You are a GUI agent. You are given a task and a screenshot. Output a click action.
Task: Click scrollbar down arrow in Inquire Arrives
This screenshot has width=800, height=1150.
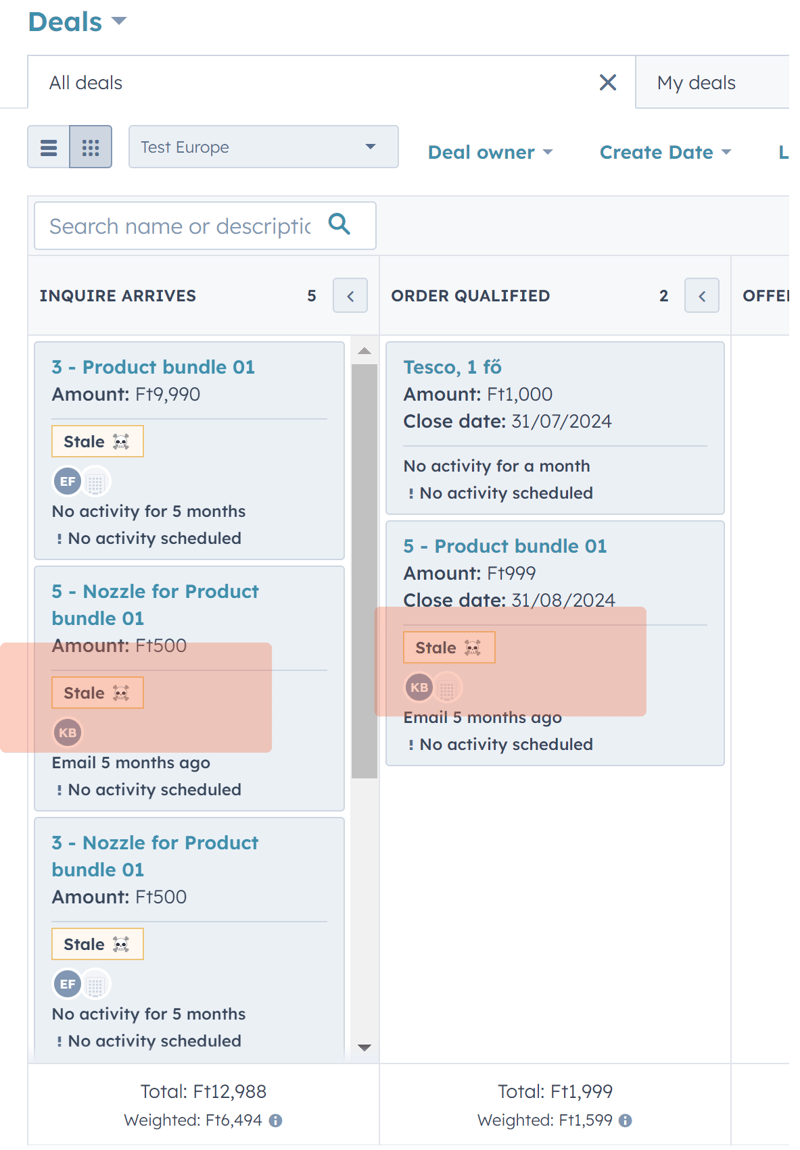coord(364,1048)
